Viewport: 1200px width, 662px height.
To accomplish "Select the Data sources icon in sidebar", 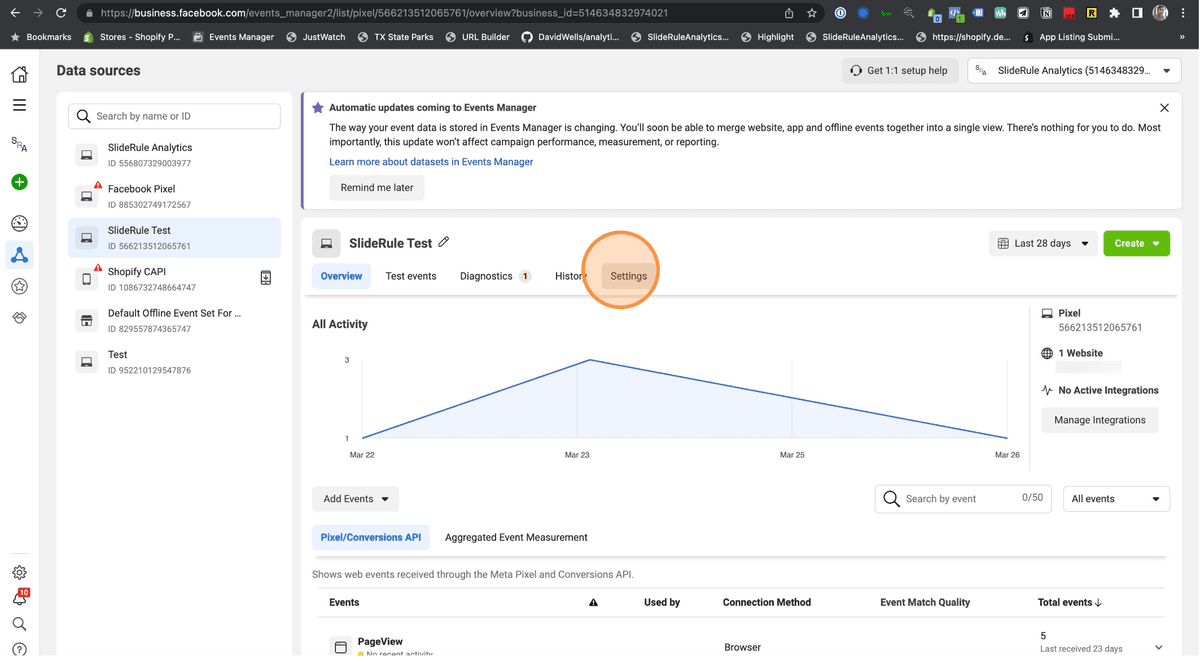I will click(x=19, y=255).
